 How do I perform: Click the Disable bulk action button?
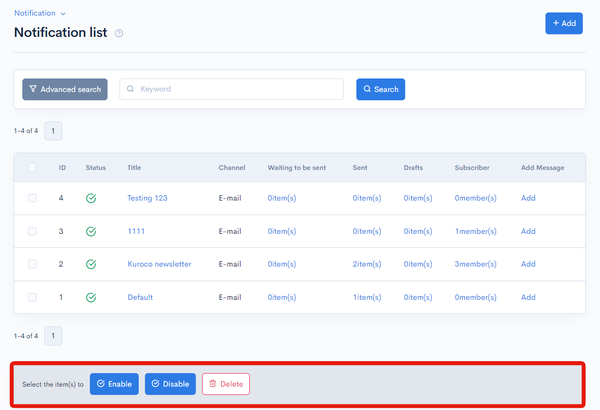click(x=170, y=384)
